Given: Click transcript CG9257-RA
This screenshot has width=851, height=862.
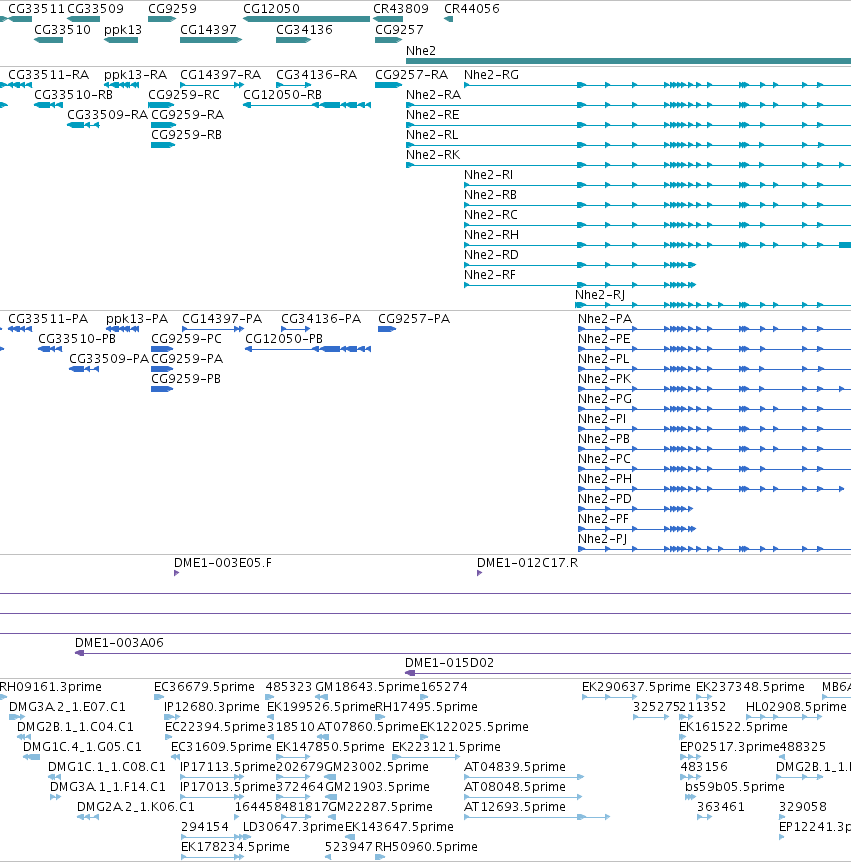Looking at the screenshot, I should 411,75.
